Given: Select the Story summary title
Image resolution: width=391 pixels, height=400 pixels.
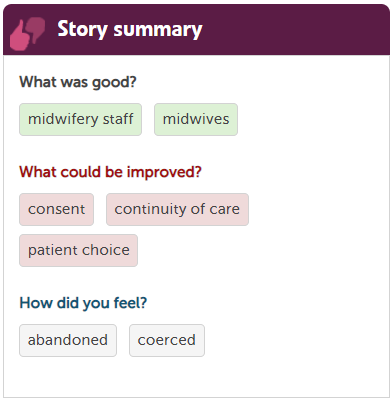Looking at the screenshot, I should coord(130,29).
